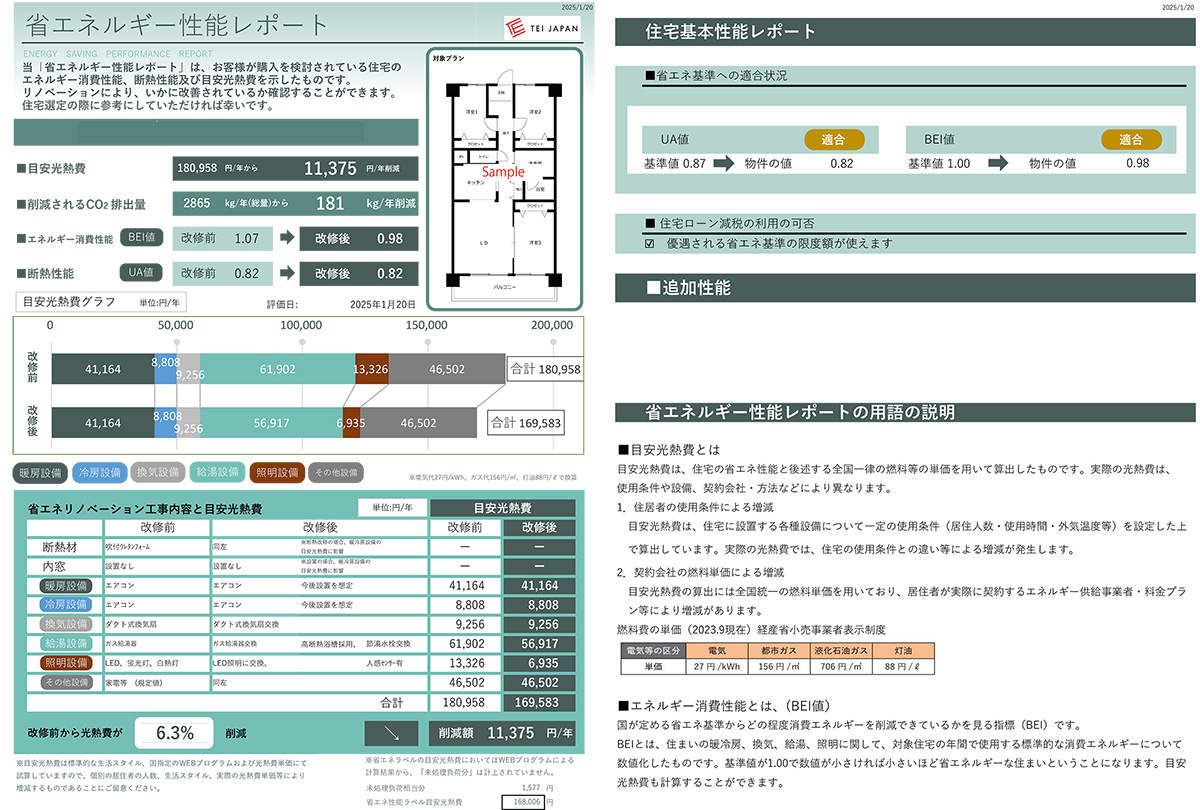Click the BEI値 badge next to エネルギー消費性能
Viewport: 1200px width, 810px height.
[x=141, y=238]
